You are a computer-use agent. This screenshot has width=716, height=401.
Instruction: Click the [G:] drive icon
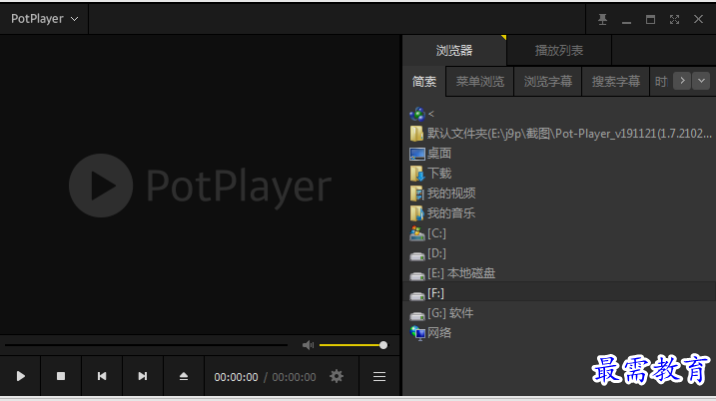pyautogui.click(x=417, y=316)
